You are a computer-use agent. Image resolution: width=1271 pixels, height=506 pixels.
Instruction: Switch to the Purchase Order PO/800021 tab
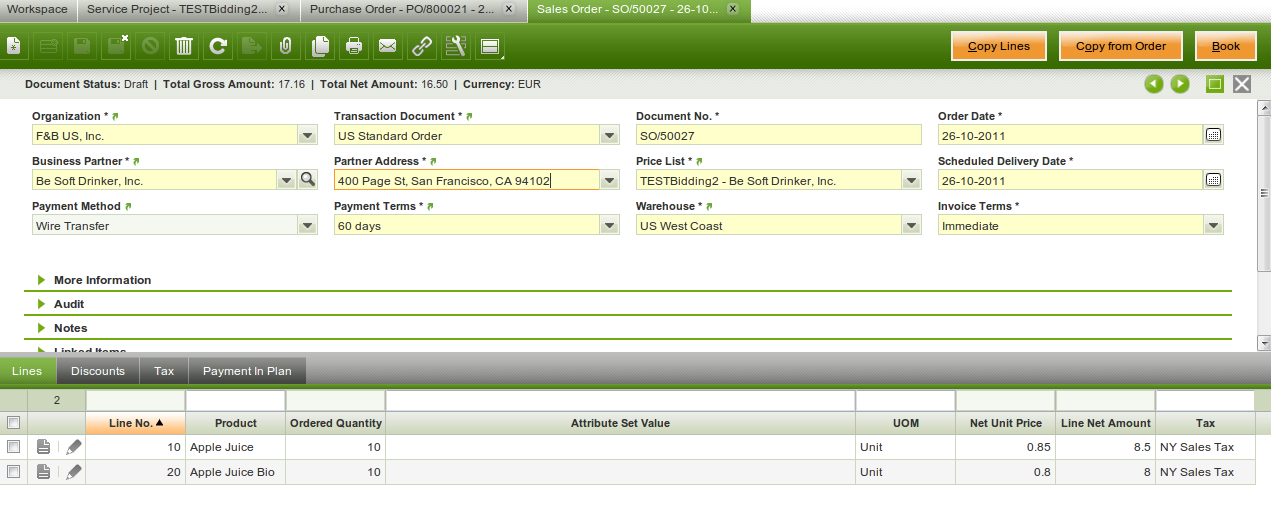tap(400, 9)
